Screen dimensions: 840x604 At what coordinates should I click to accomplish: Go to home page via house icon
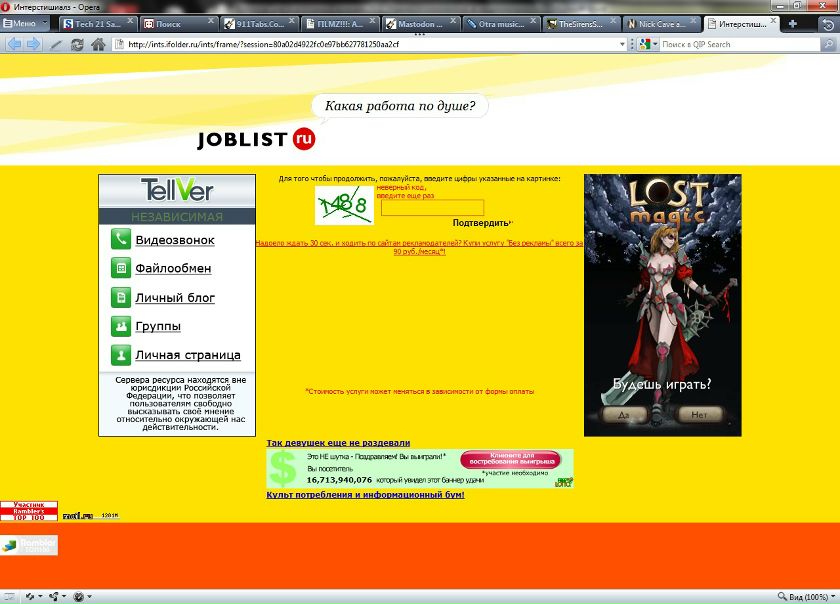click(x=98, y=44)
